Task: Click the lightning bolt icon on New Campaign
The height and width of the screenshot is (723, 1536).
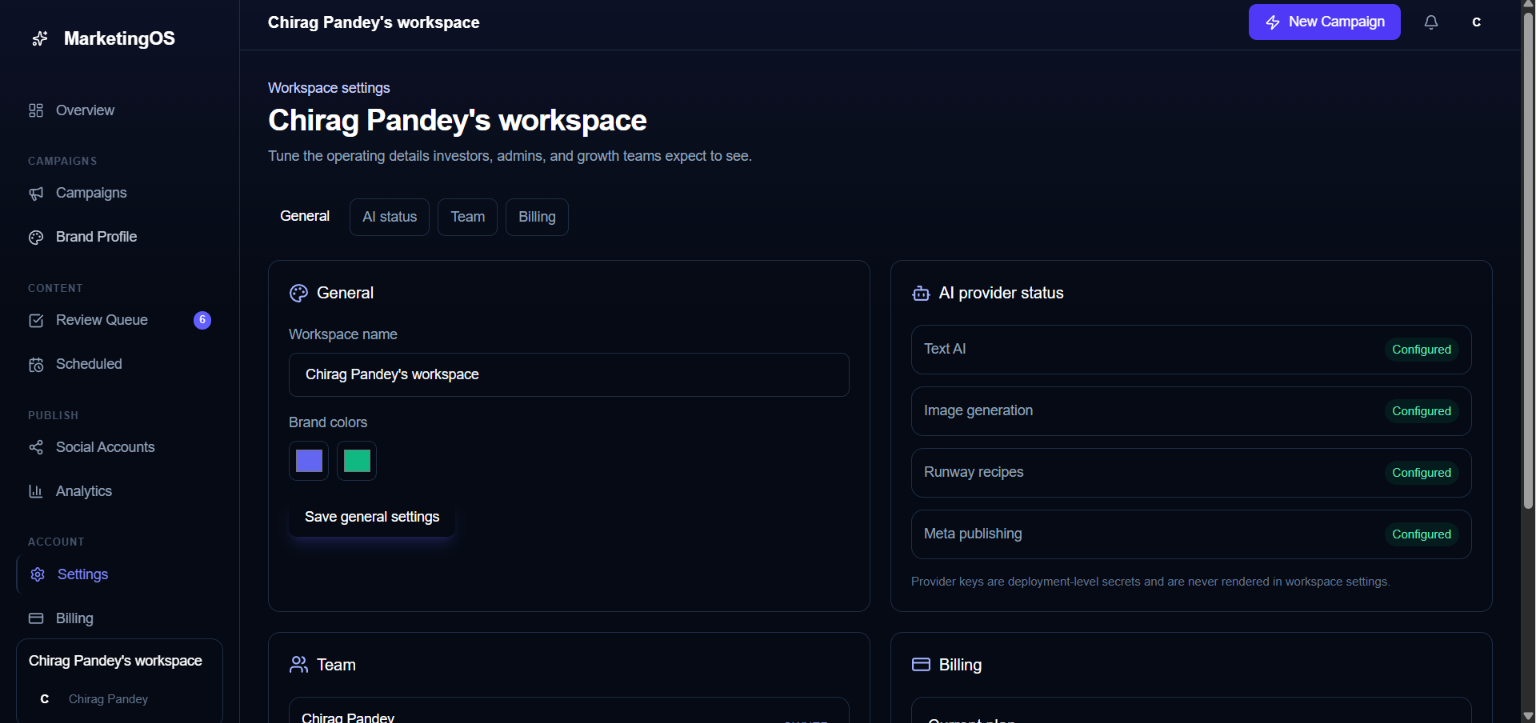Action: click(1273, 22)
